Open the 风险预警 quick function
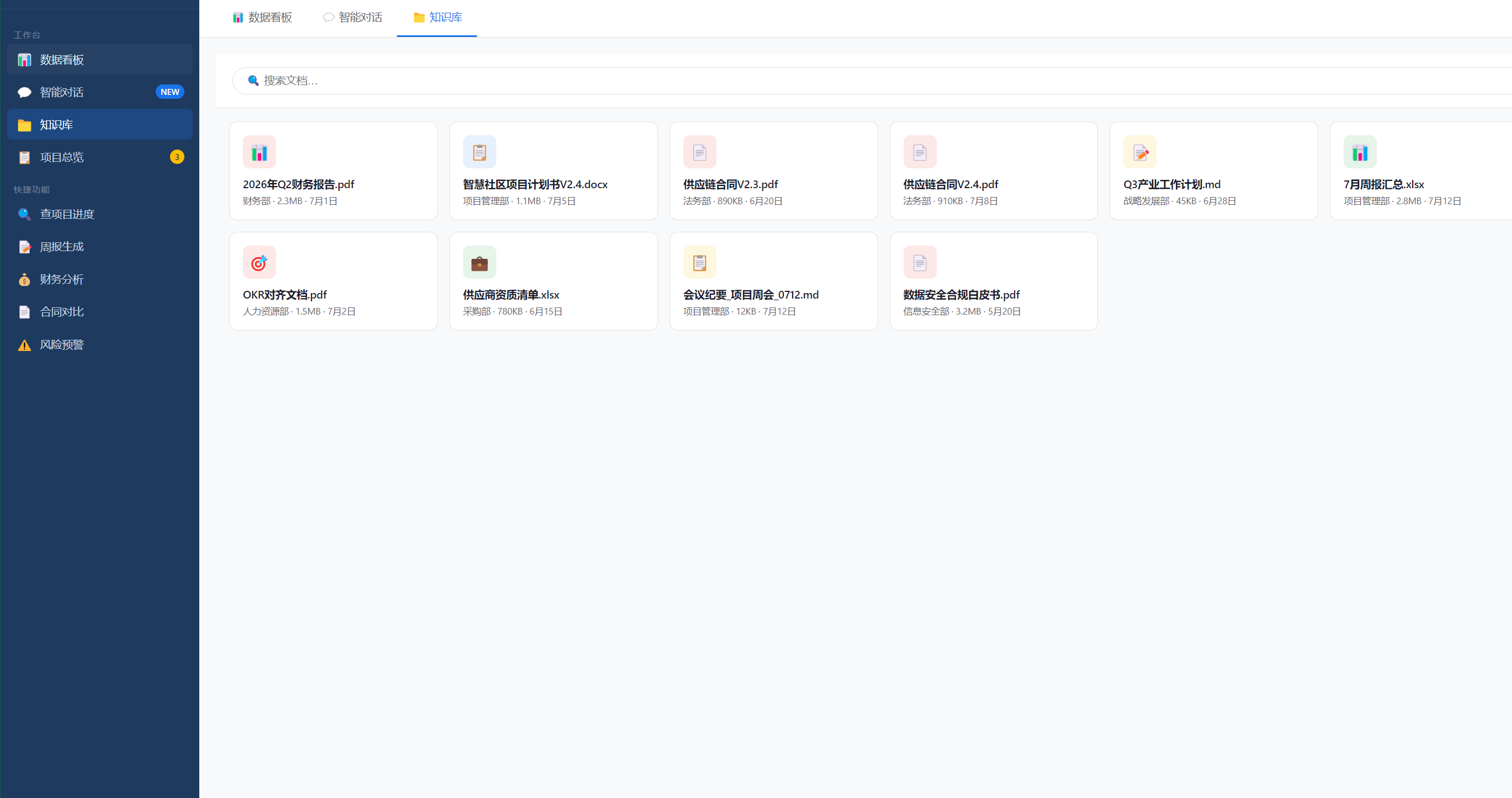The height and width of the screenshot is (798, 1512). click(100, 345)
